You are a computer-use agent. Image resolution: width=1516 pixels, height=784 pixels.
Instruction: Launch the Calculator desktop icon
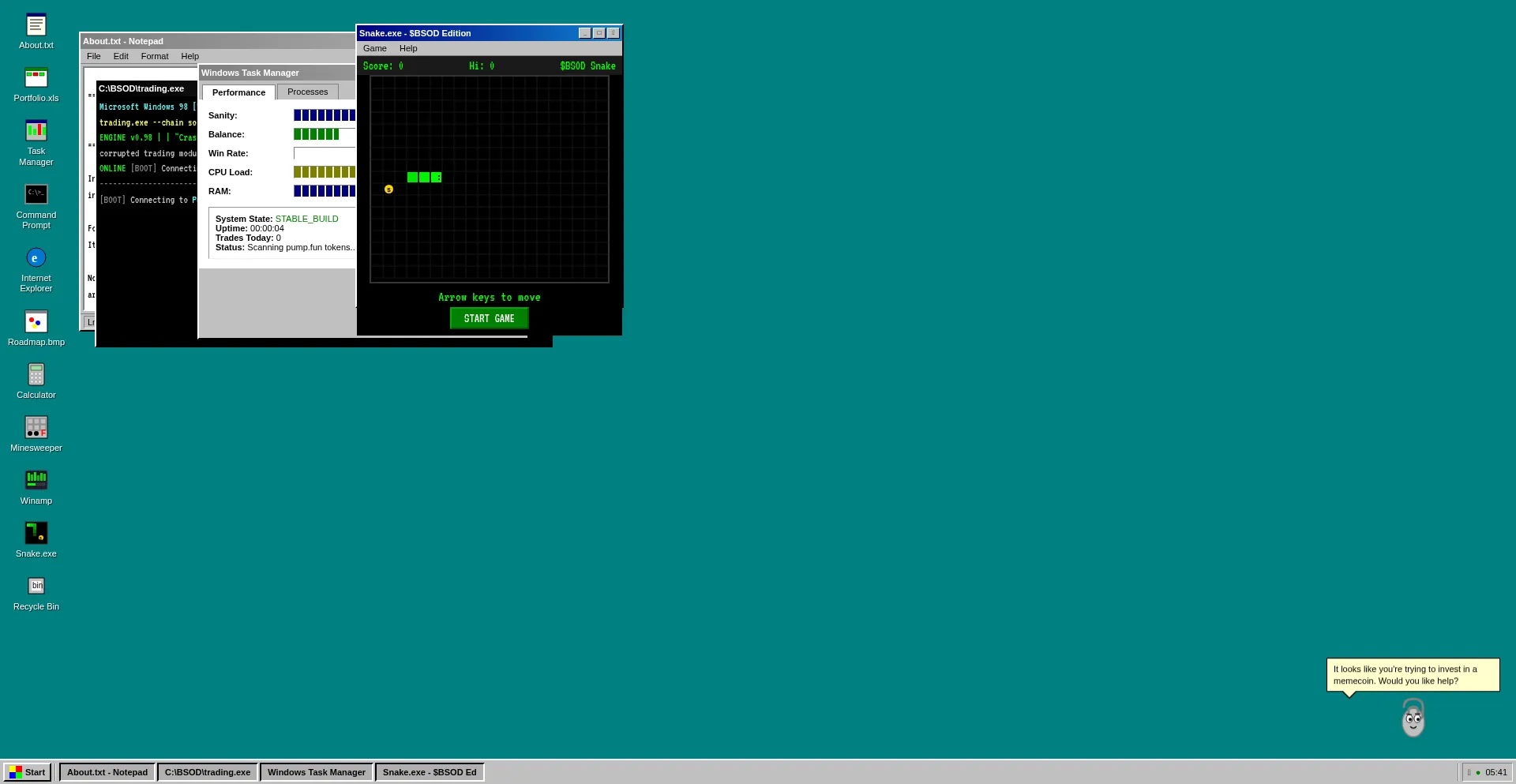coord(36,381)
